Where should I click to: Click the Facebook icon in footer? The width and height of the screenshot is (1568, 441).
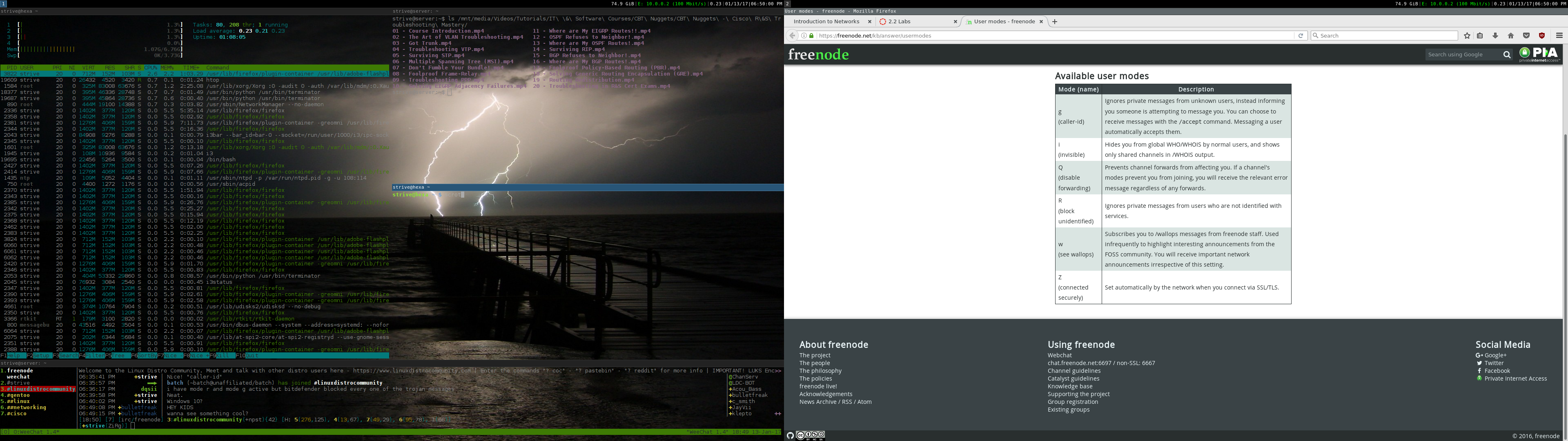[x=1479, y=371]
